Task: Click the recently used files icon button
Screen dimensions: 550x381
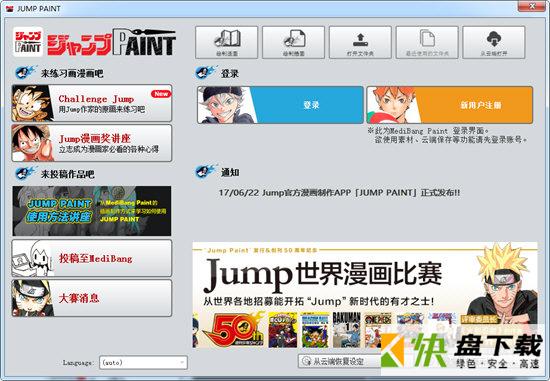Action: click(427, 42)
